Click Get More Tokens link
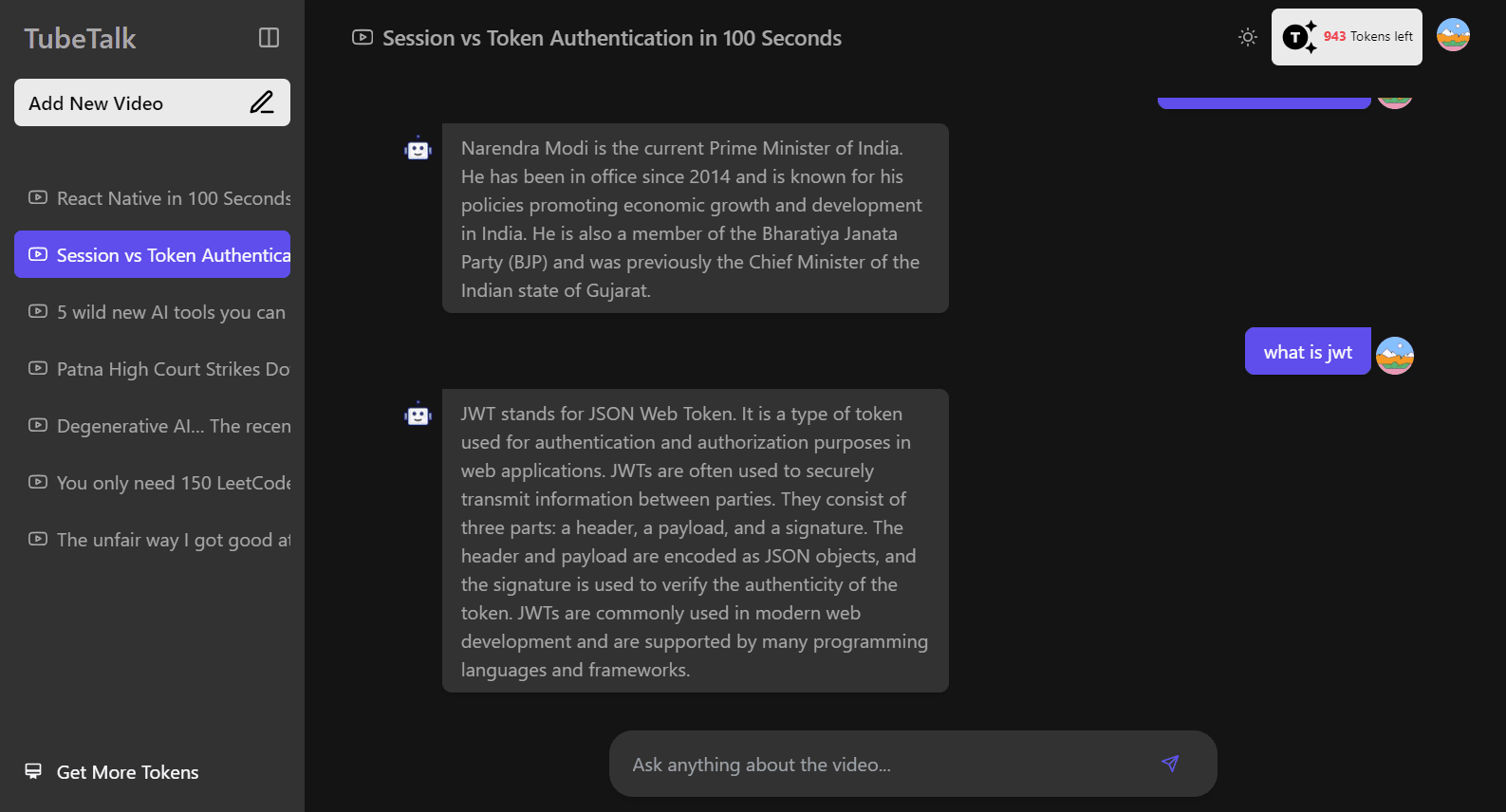Screen dimensions: 1506x812 click(127, 772)
